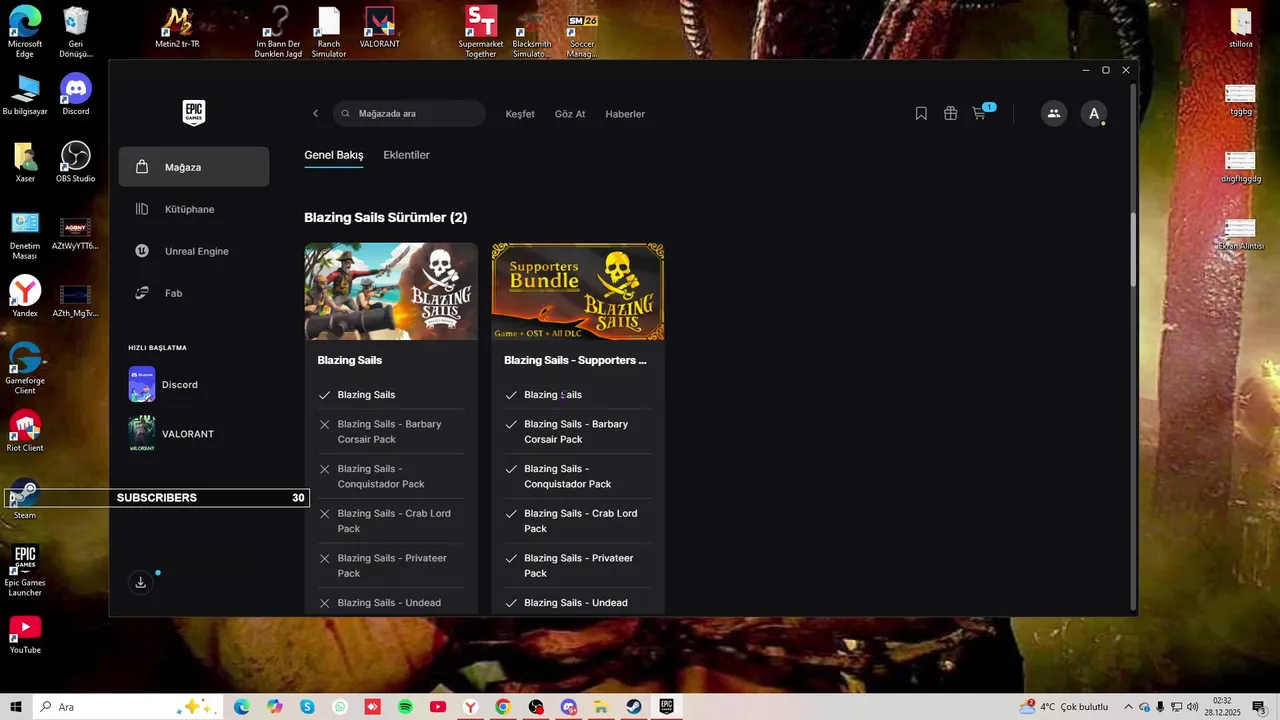Expand the system tray hidden icons chevron
Image resolution: width=1280 pixels, height=720 pixels.
point(1128,707)
